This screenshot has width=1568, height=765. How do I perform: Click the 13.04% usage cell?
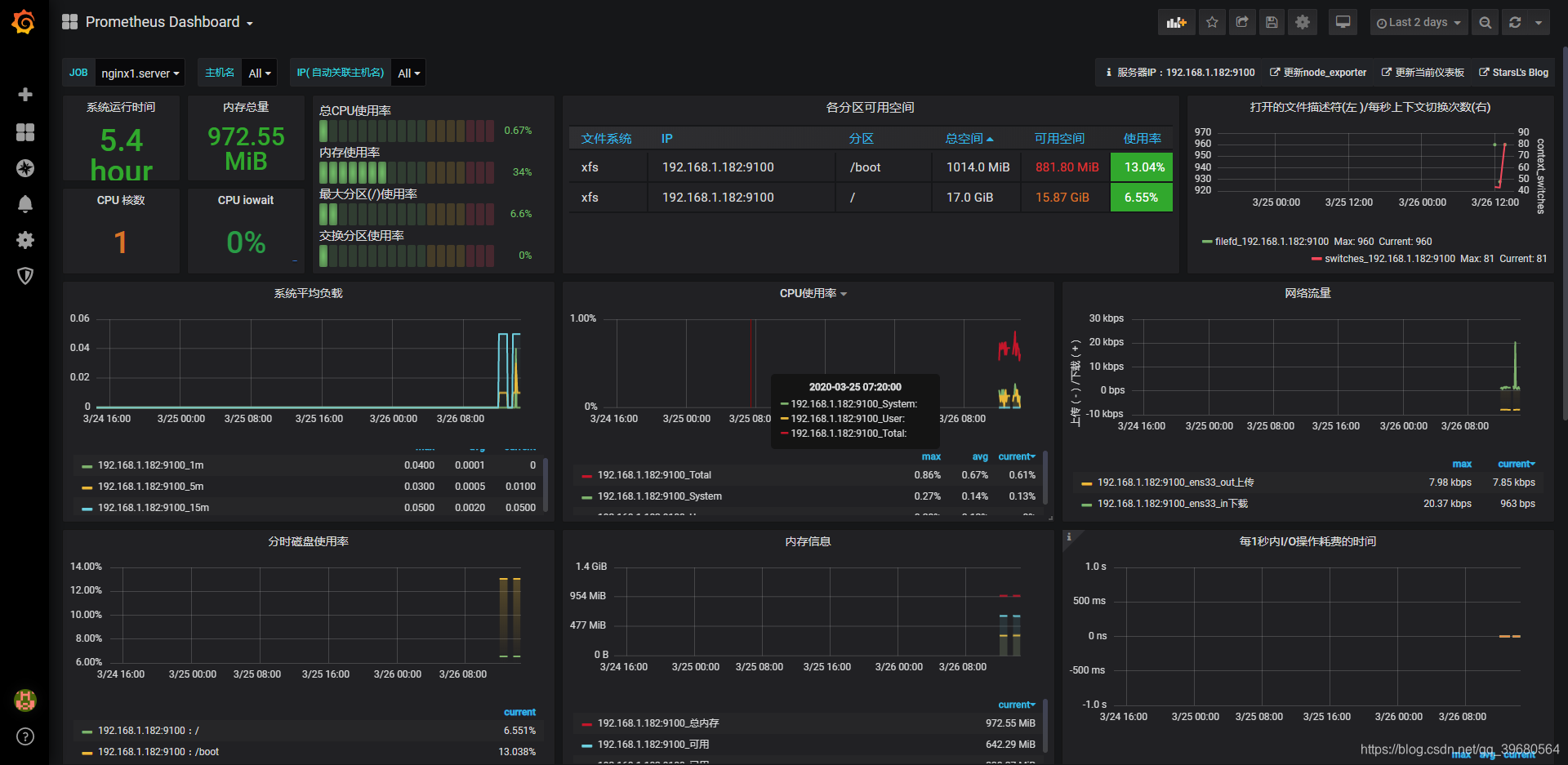1141,167
